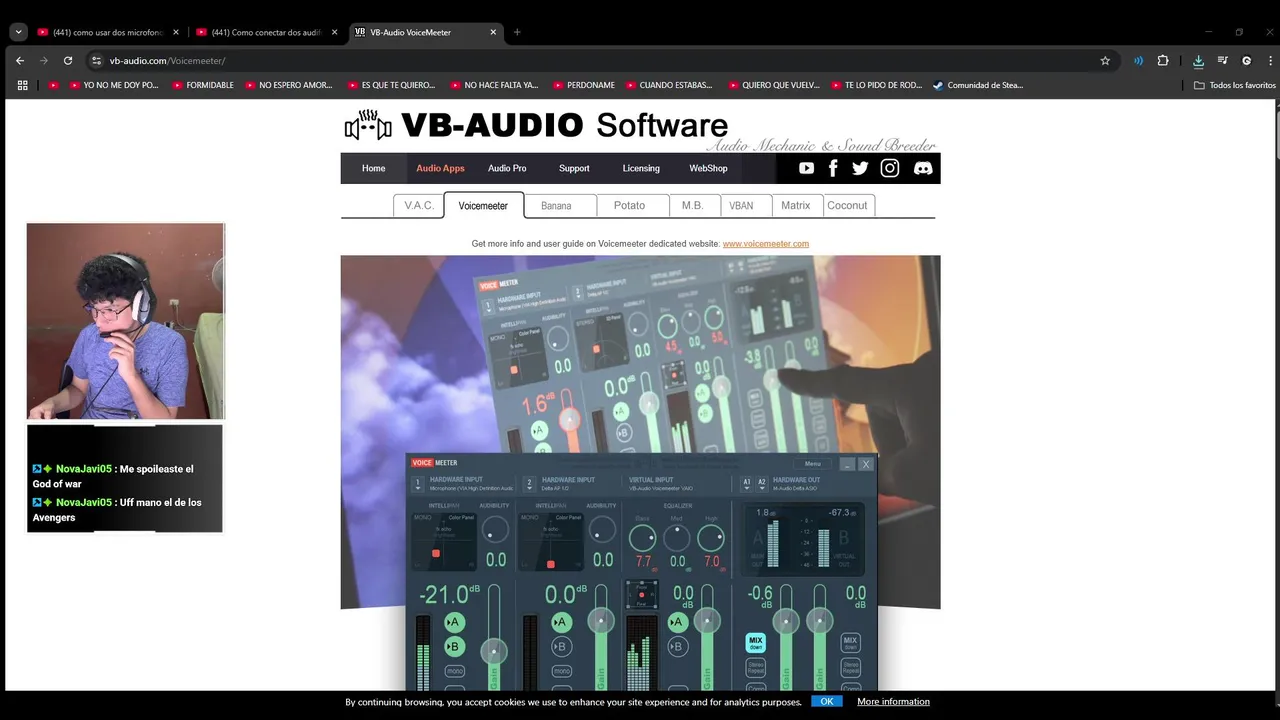Open browser Downloads icon
Screen dimensions: 1280x720
(1198, 60)
